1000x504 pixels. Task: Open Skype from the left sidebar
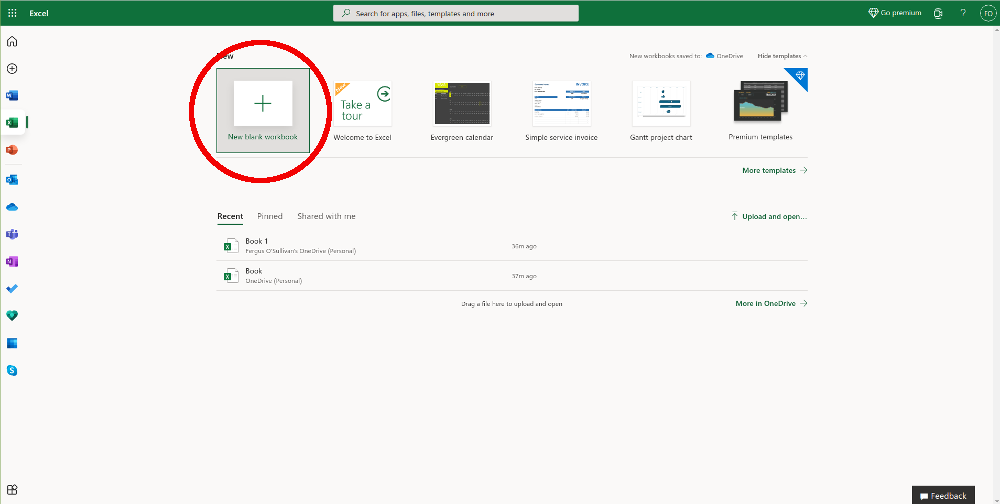coord(12,370)
